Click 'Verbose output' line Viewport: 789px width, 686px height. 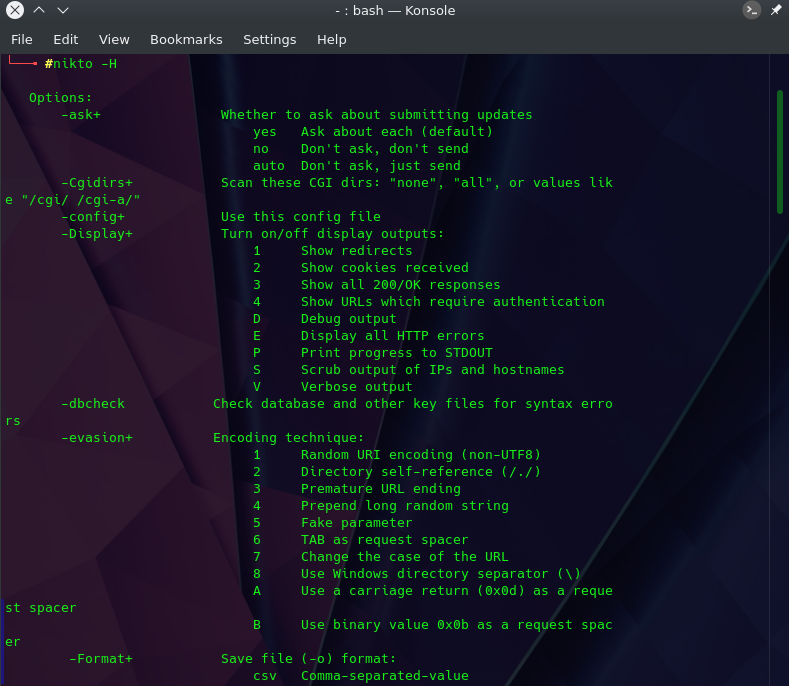(357, 387)
